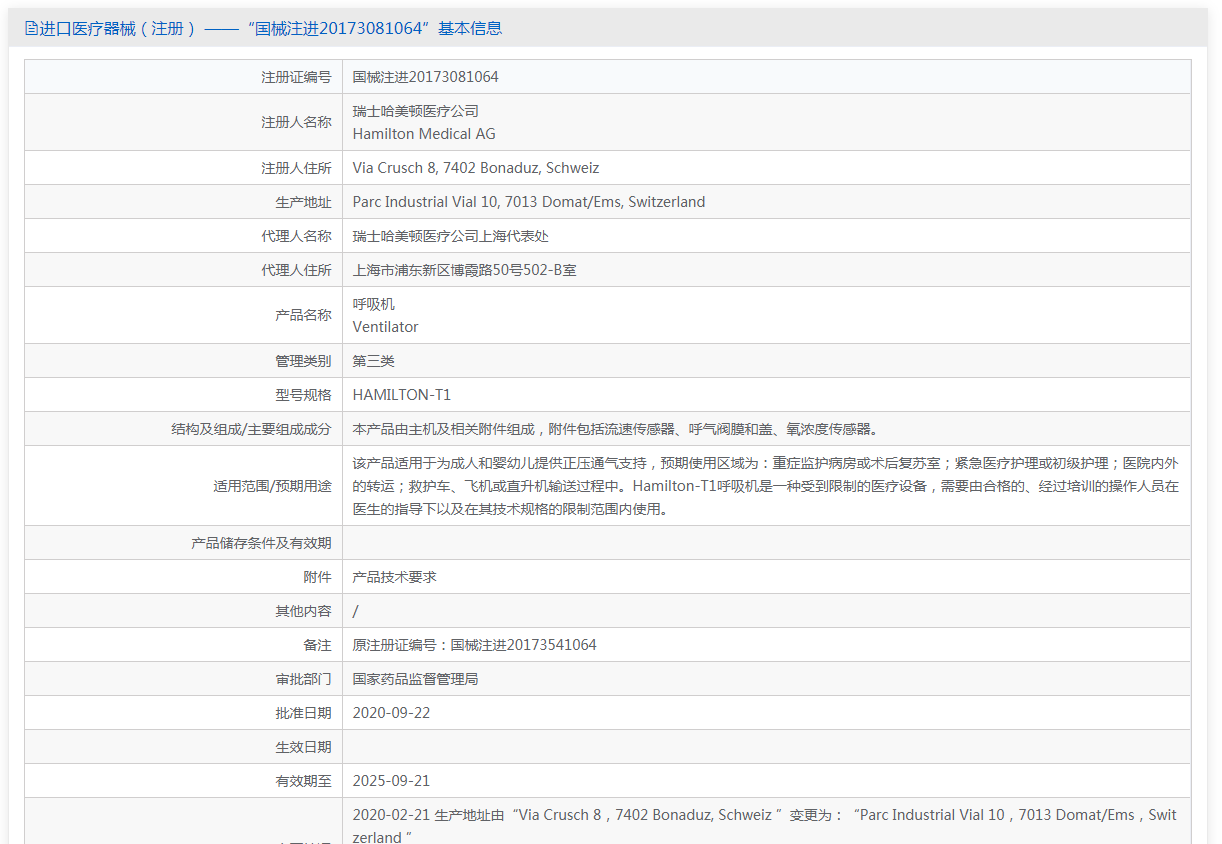Select Parc Industrial Vial 10 production address value

[529, 202]
